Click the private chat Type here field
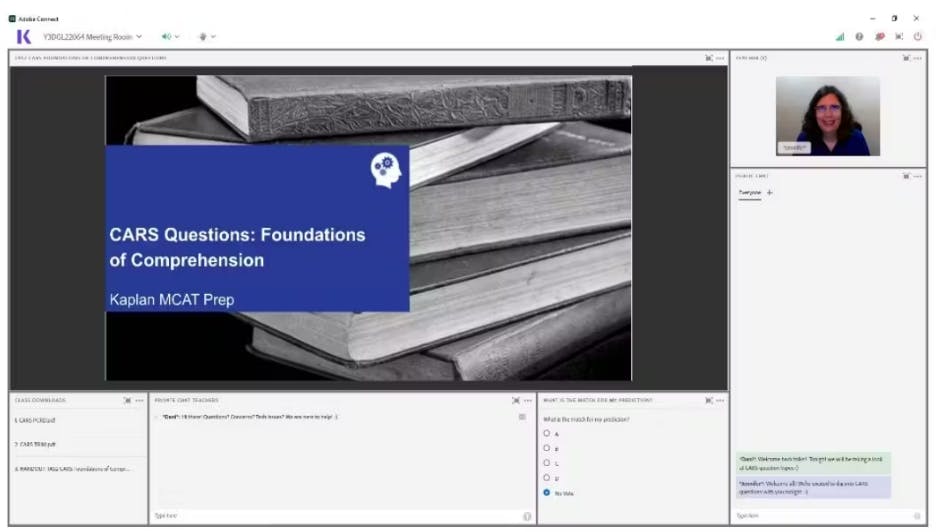The height and width of the screenshot is (532, 936). click(337, 516)
